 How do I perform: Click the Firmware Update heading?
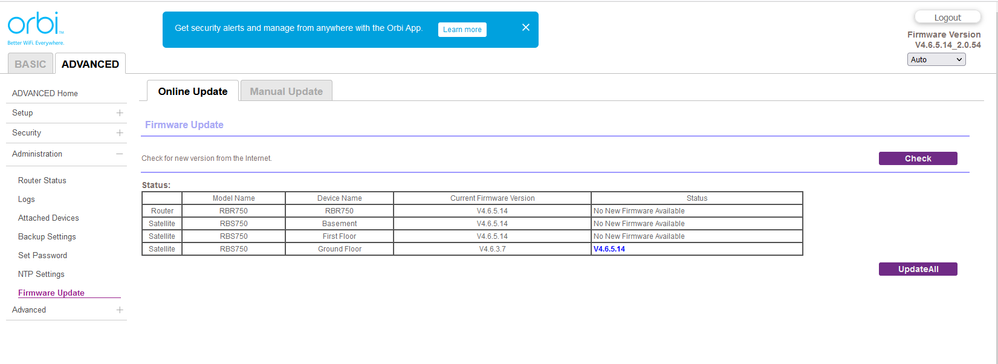(185, 125)
